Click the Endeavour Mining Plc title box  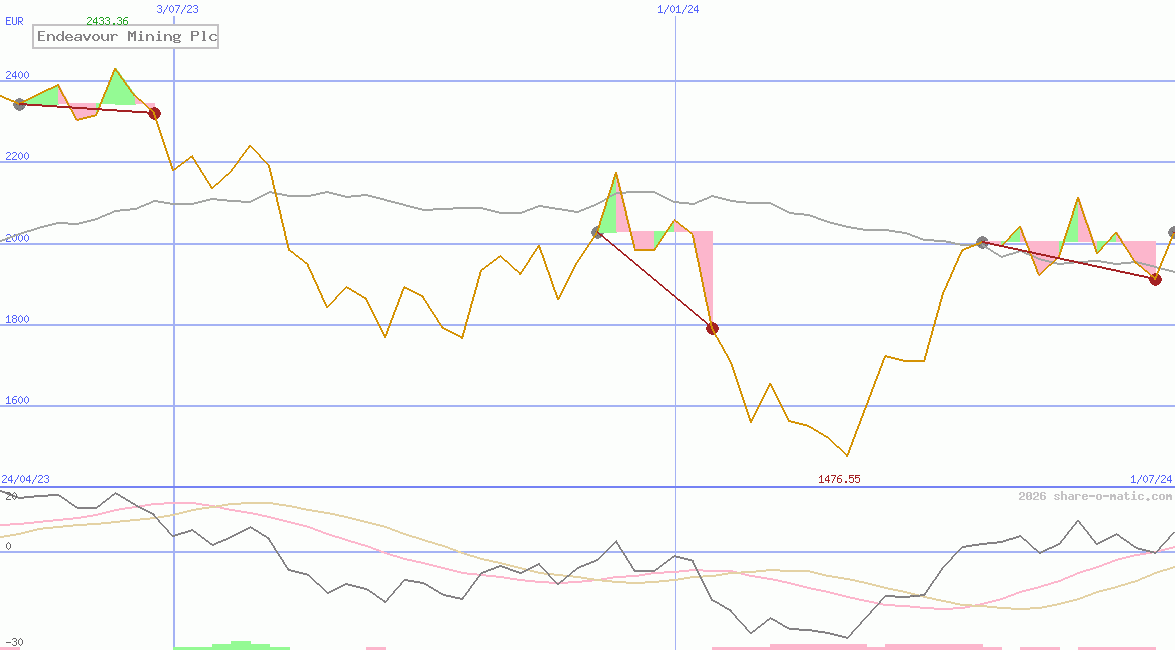(124, 36)
